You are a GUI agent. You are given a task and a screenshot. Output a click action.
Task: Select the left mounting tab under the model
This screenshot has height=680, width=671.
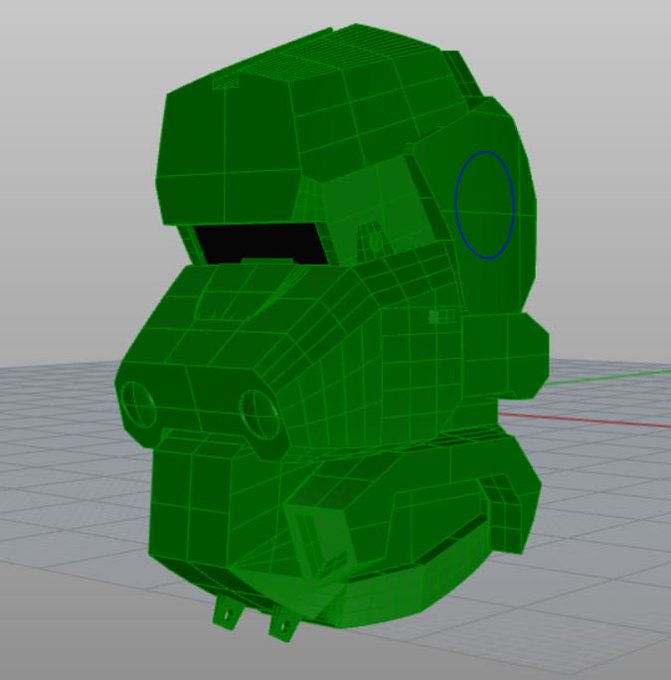[227, 612]
